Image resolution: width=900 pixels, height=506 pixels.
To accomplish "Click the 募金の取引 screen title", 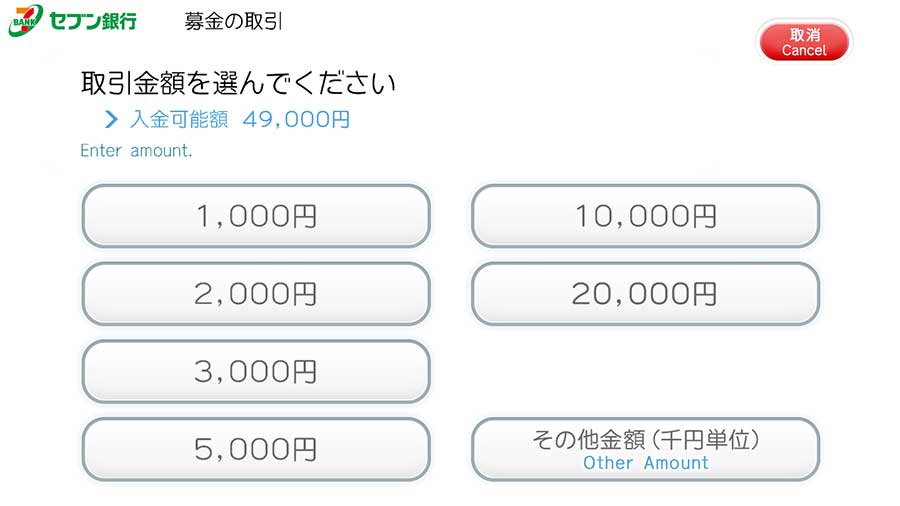I will [x=234, y=21].
